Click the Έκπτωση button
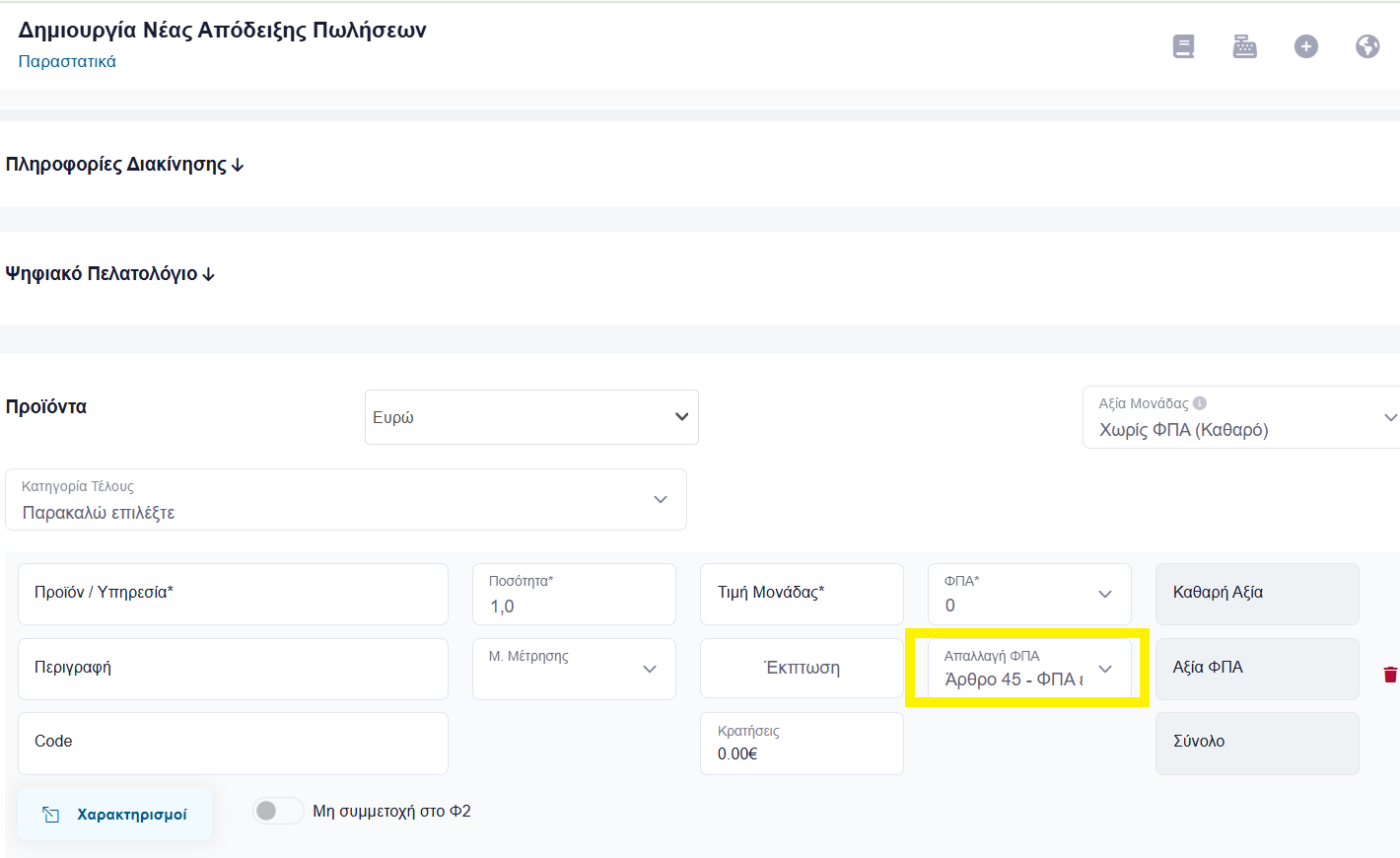1400x858 pixels. tap(802, 669)
